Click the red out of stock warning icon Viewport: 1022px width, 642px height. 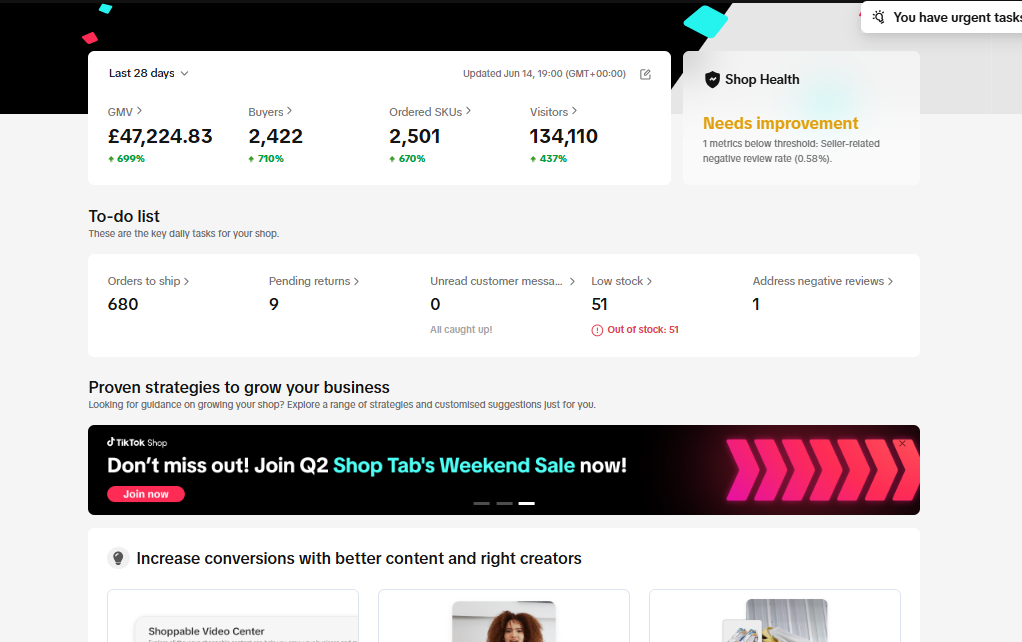pos(597,330)
